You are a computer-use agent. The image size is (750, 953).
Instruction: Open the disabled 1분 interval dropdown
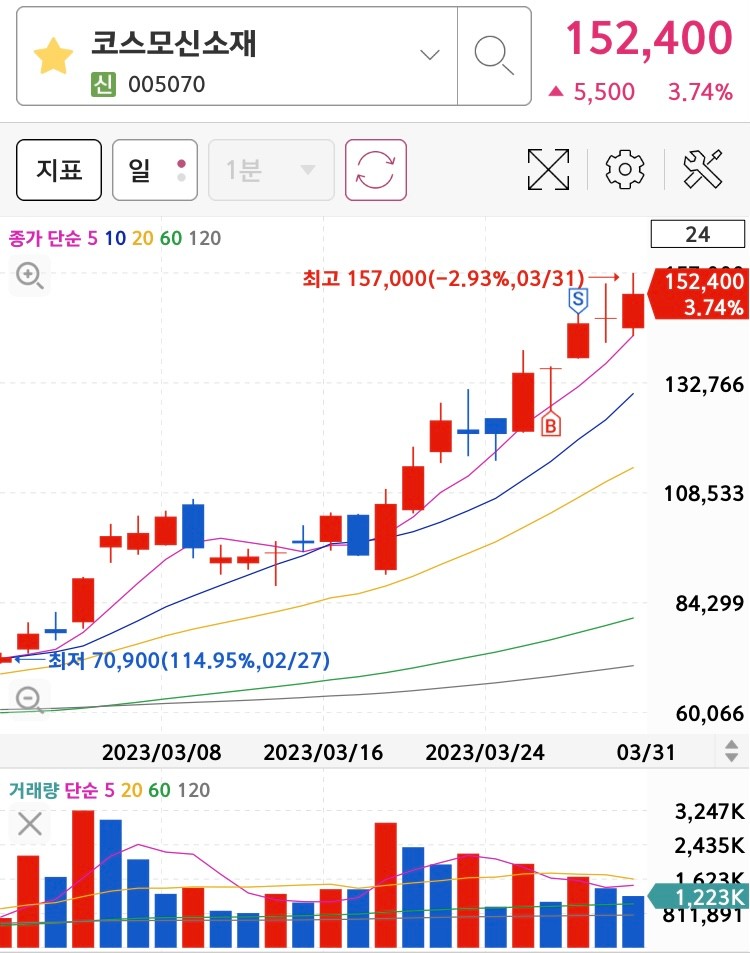pos(271,170)
